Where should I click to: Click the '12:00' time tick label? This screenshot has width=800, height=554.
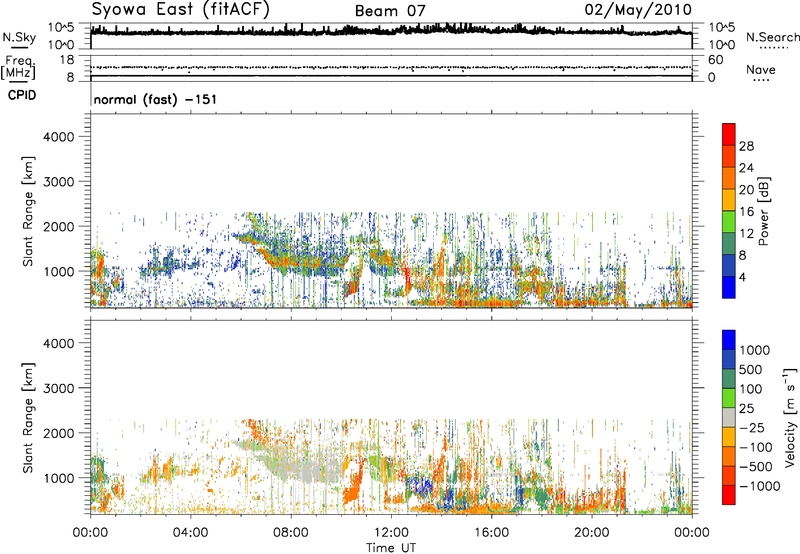391,533
